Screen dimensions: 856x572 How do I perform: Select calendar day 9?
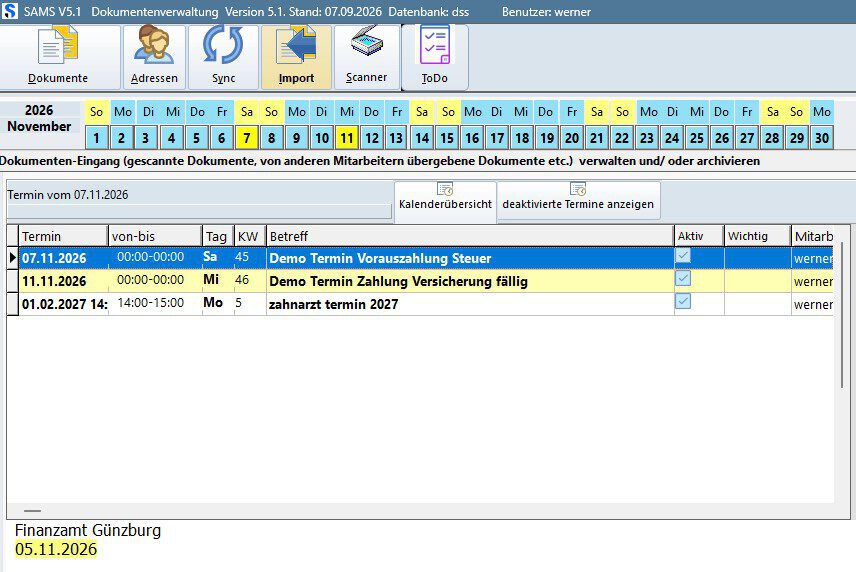point(296,138)
